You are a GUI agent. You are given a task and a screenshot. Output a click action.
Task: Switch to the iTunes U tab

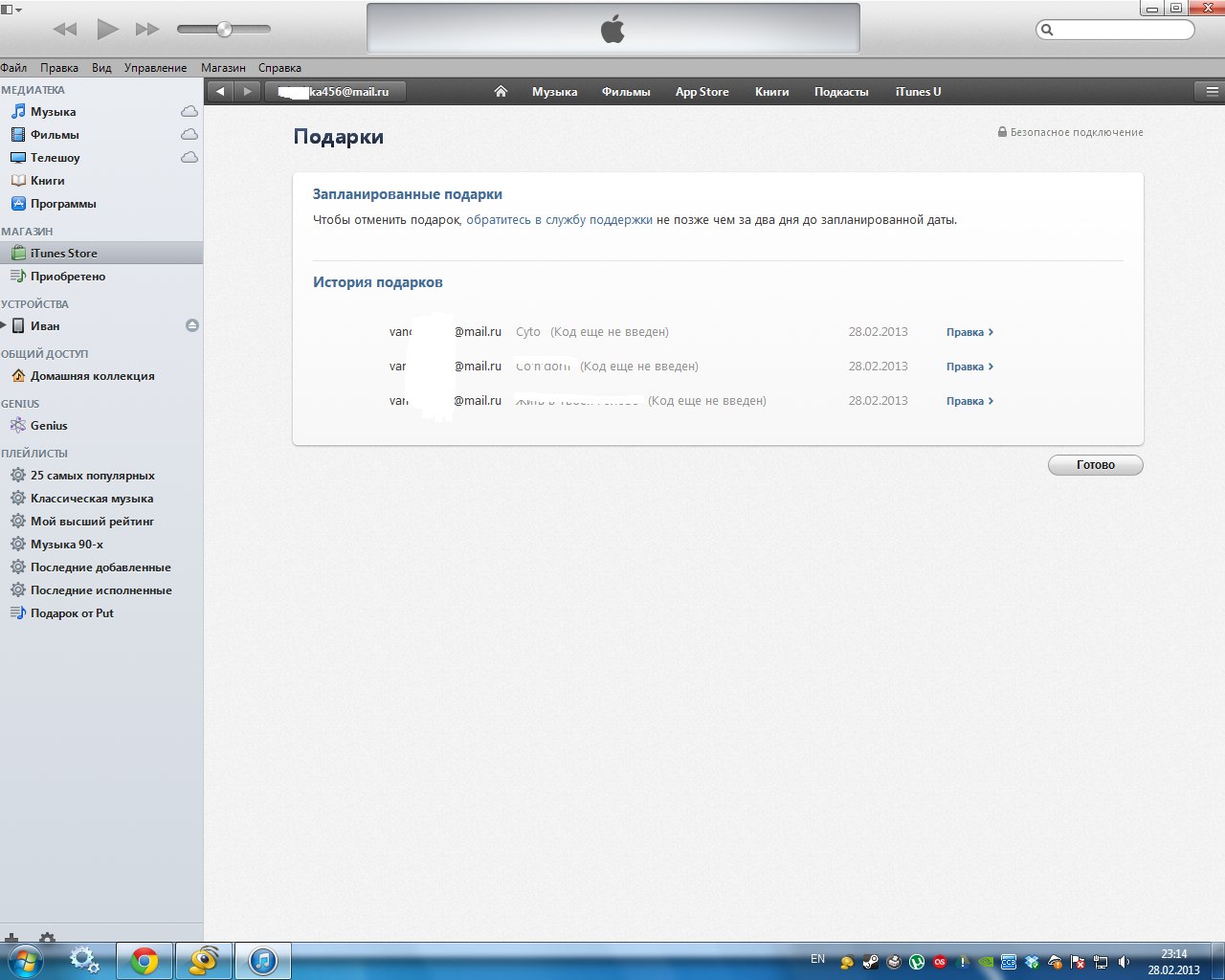pyautogui.click(x=918, y=92)
